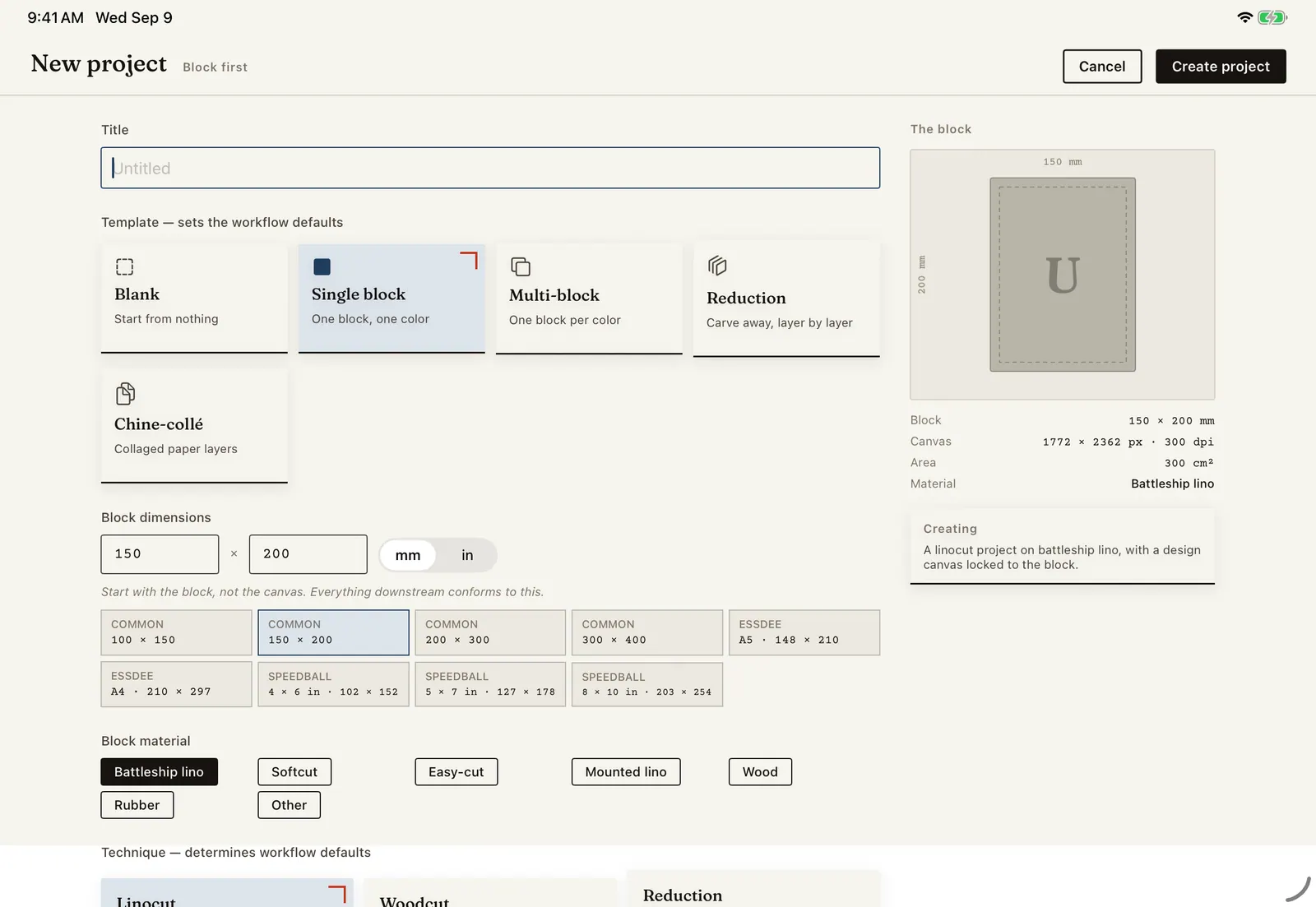The height and width of the screenshot is (907, 1316).
Task: Check the Wi-Fi status icon
Action: pos(1244,17)
